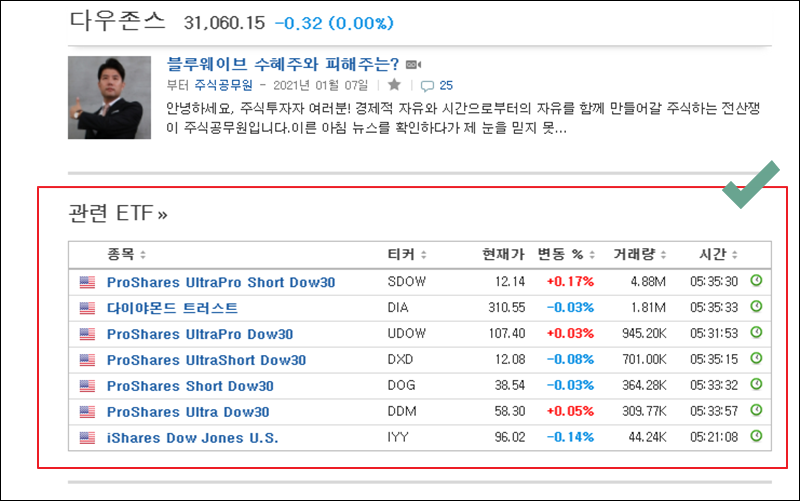This screenshot has width=800, height=501.
Task: Click the 현재가 column header
Action: [x=503, y=254]
